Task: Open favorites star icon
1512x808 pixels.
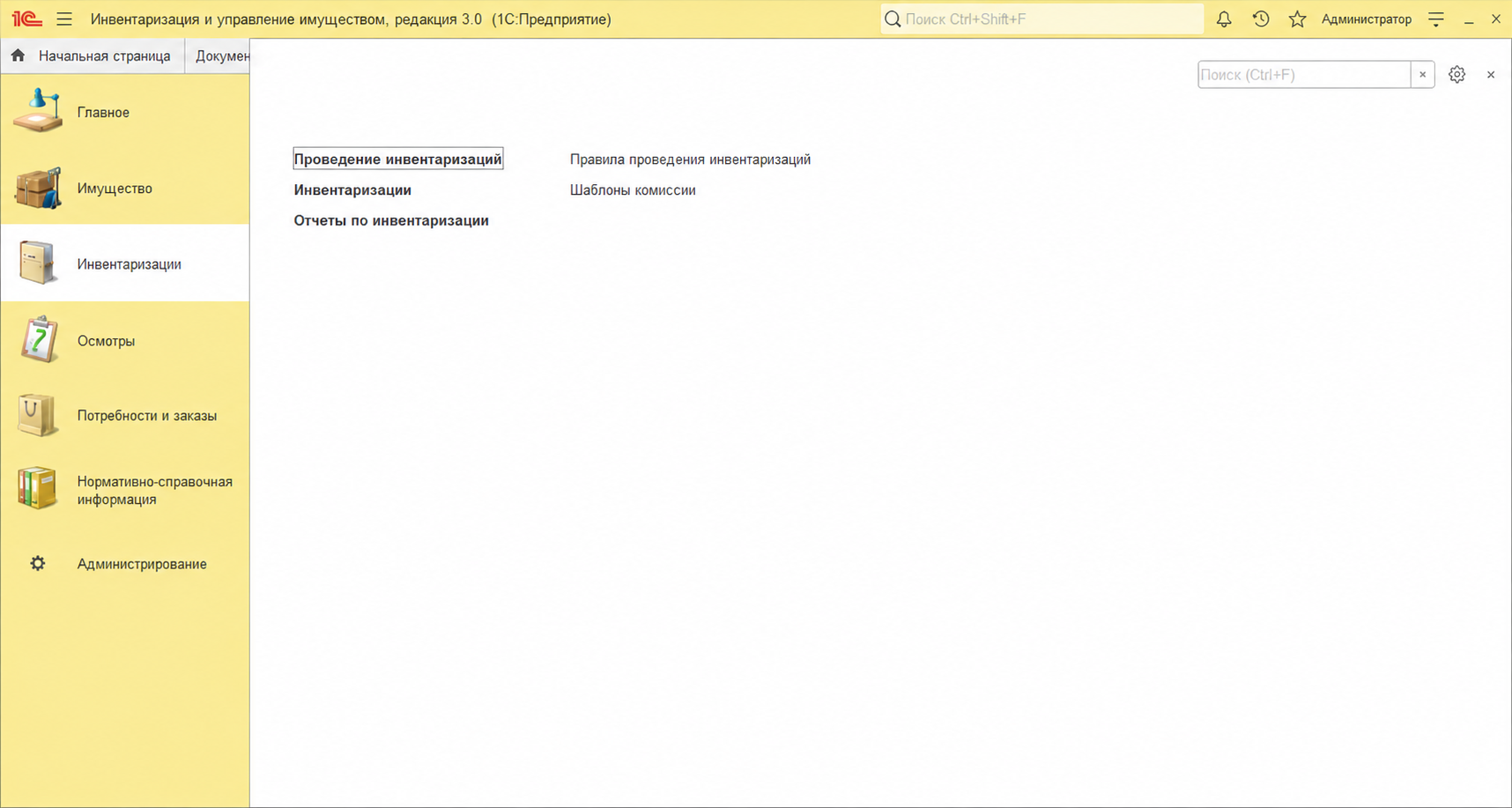Action: 1297,19
